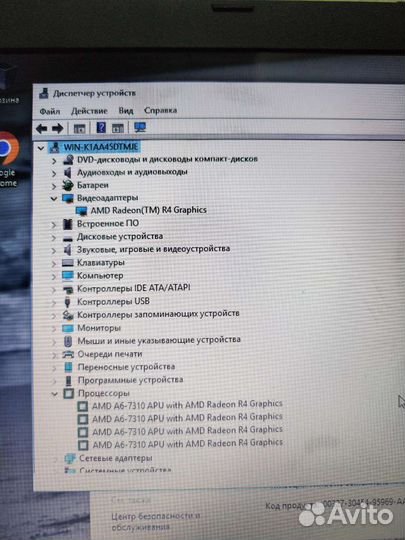405x540 pixels.
Task: Click the Батареи battery icon
Action: point(68,186)
